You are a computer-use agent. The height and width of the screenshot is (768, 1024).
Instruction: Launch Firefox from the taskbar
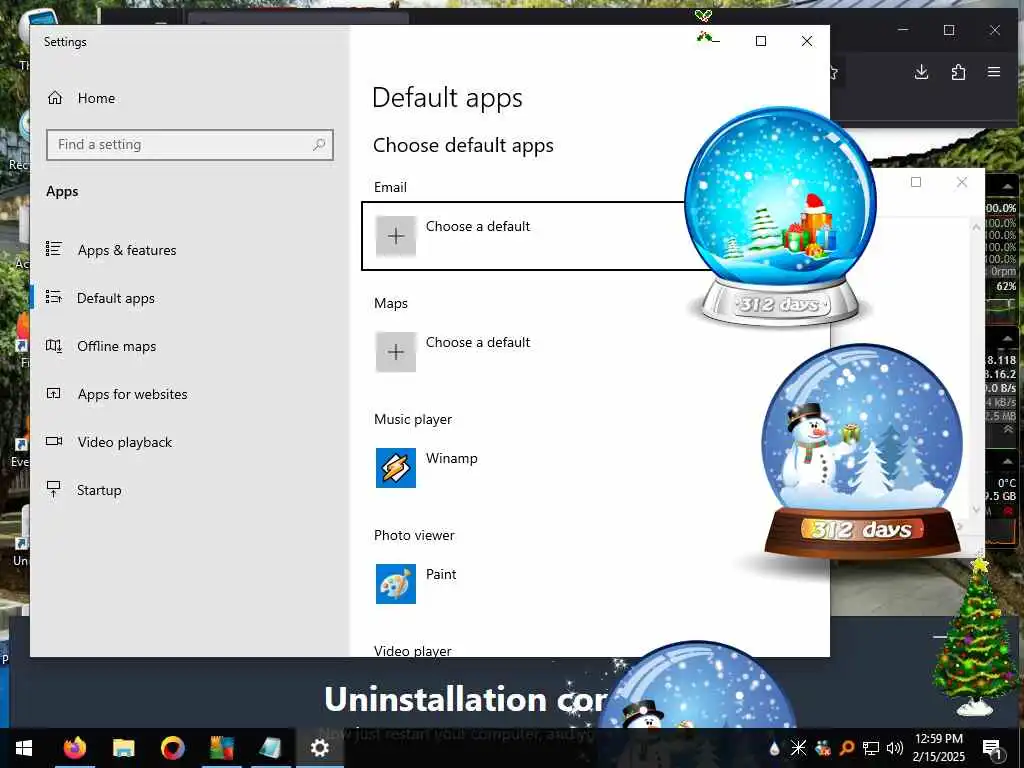pos(74,748)
